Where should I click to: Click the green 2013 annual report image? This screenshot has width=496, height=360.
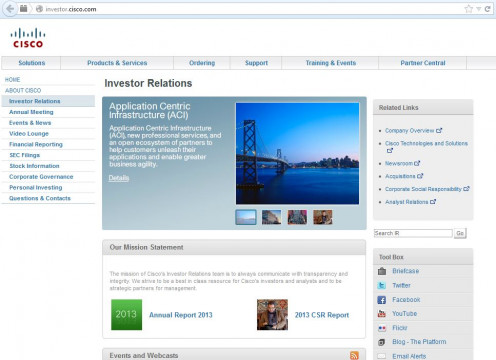126,315
